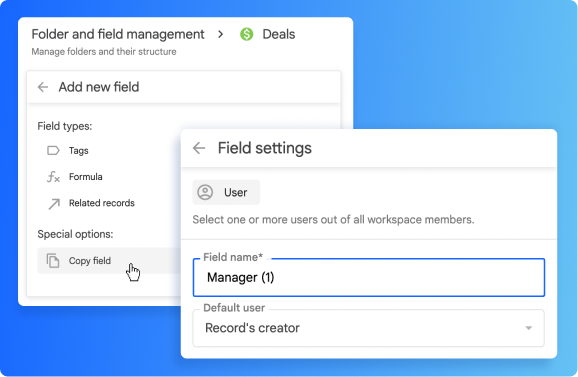Select the Copy field special option
The height and width of the screenshot is (377, 578).
coord(109,261)
